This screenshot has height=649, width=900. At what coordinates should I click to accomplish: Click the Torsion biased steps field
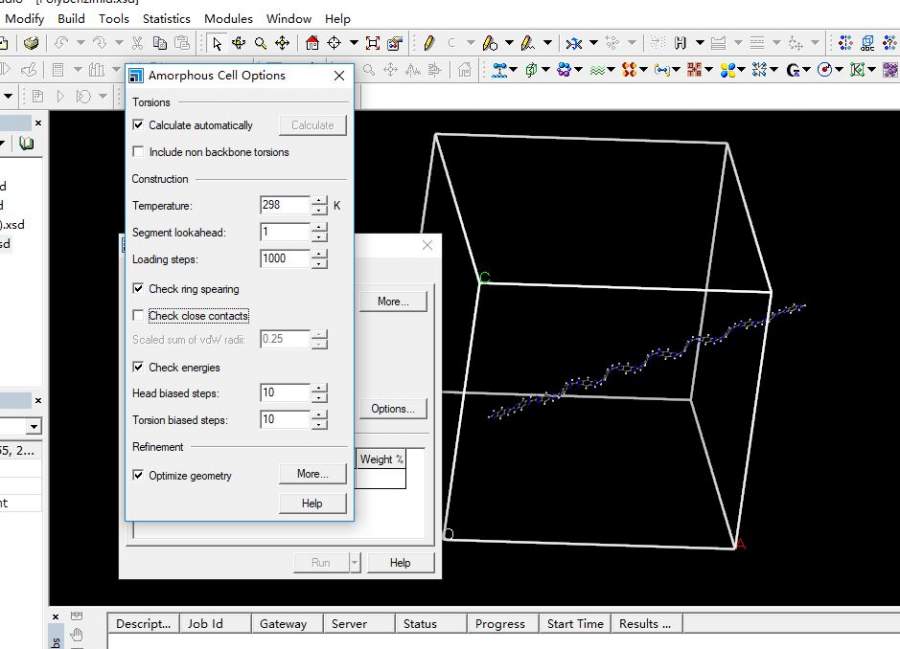pos(285,419)
